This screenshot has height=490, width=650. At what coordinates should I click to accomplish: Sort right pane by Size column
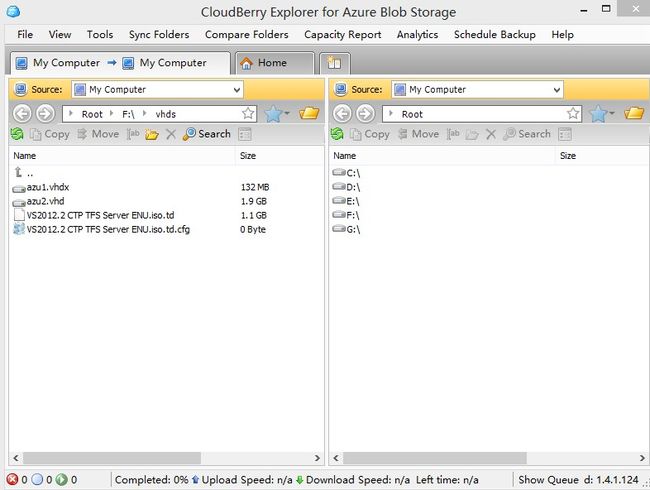click(x=601, y=156)
